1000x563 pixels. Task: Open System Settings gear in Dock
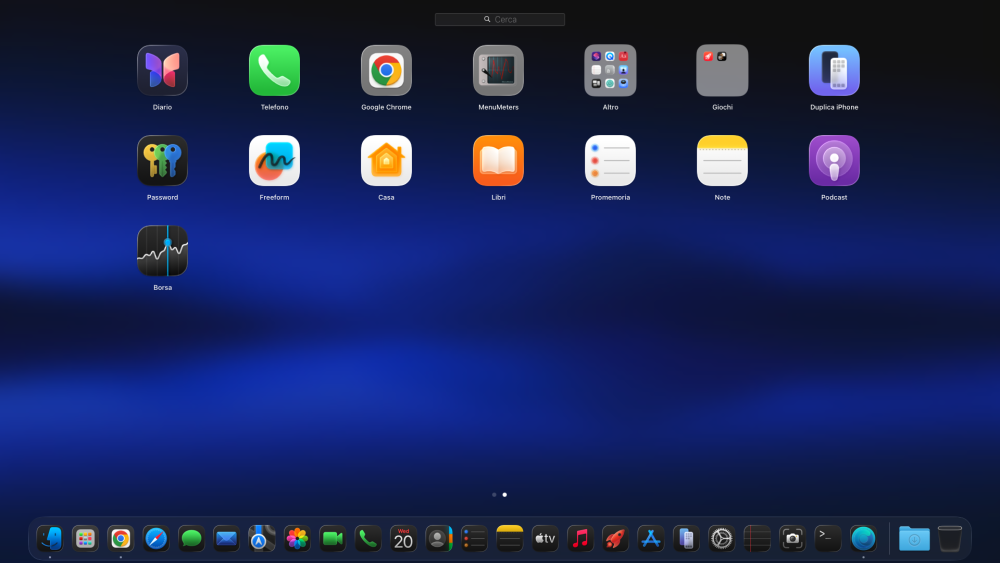[x=721, y=539]
